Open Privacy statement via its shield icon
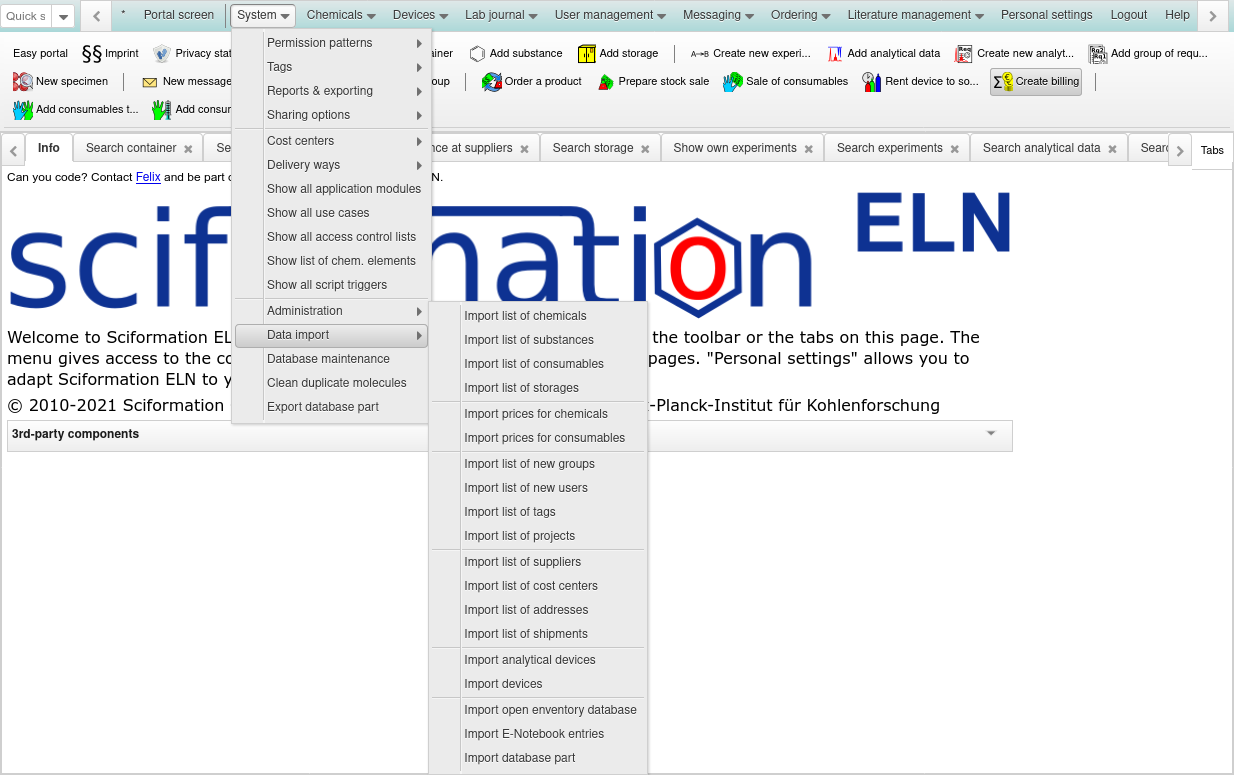This screenshot has height=775, width=1234. pos(162,53)
